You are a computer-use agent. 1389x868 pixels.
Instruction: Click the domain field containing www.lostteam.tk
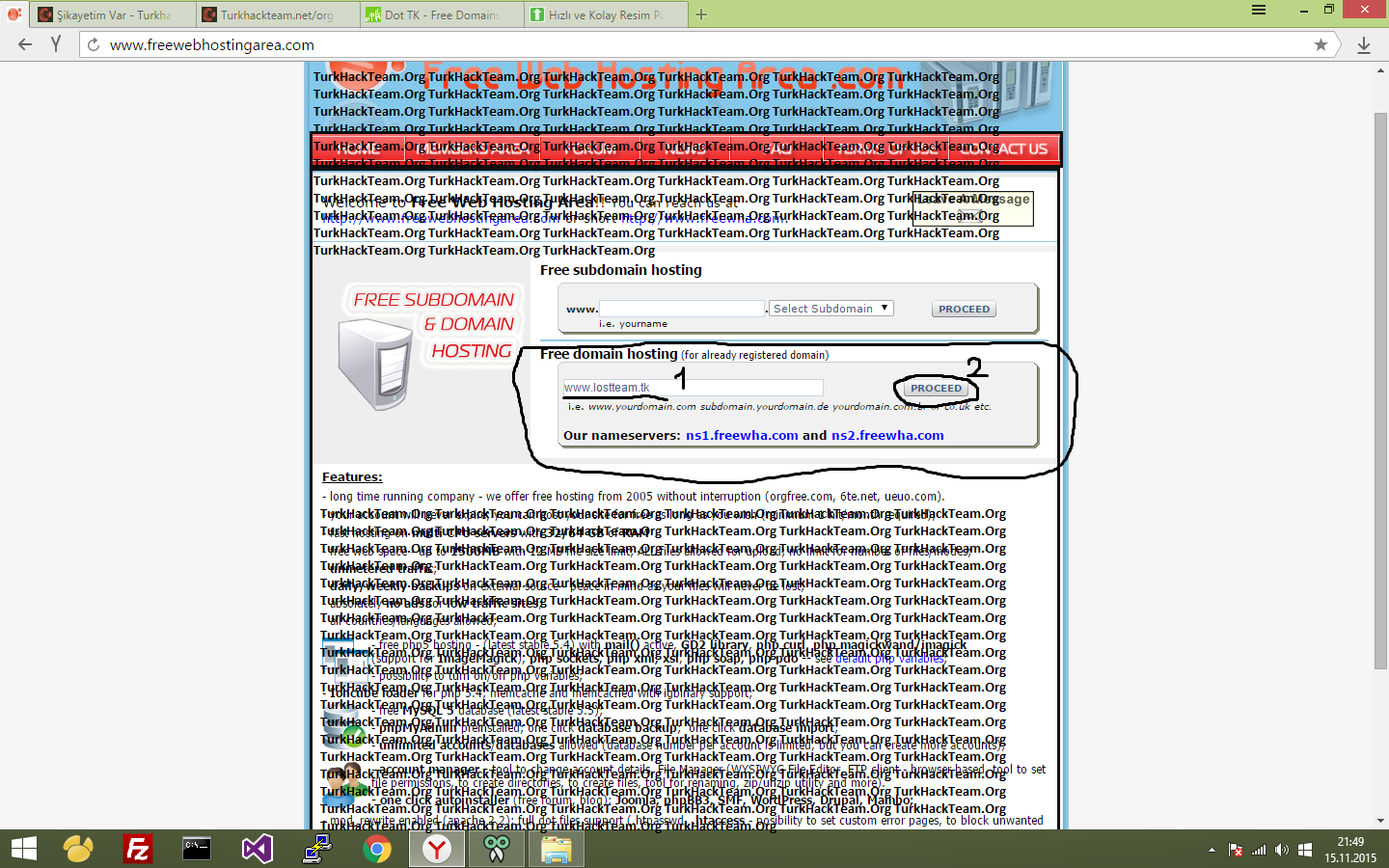click(693, 387)
